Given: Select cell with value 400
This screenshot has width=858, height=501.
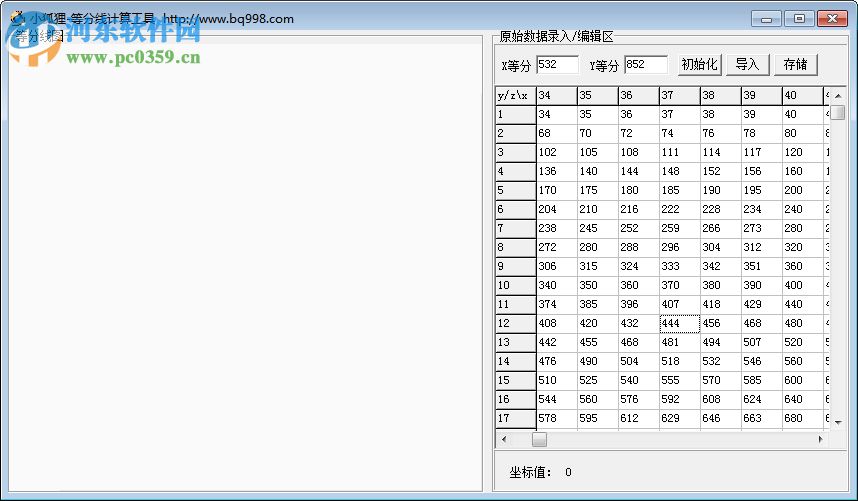Looking at the screenshot, I should 803,286.
